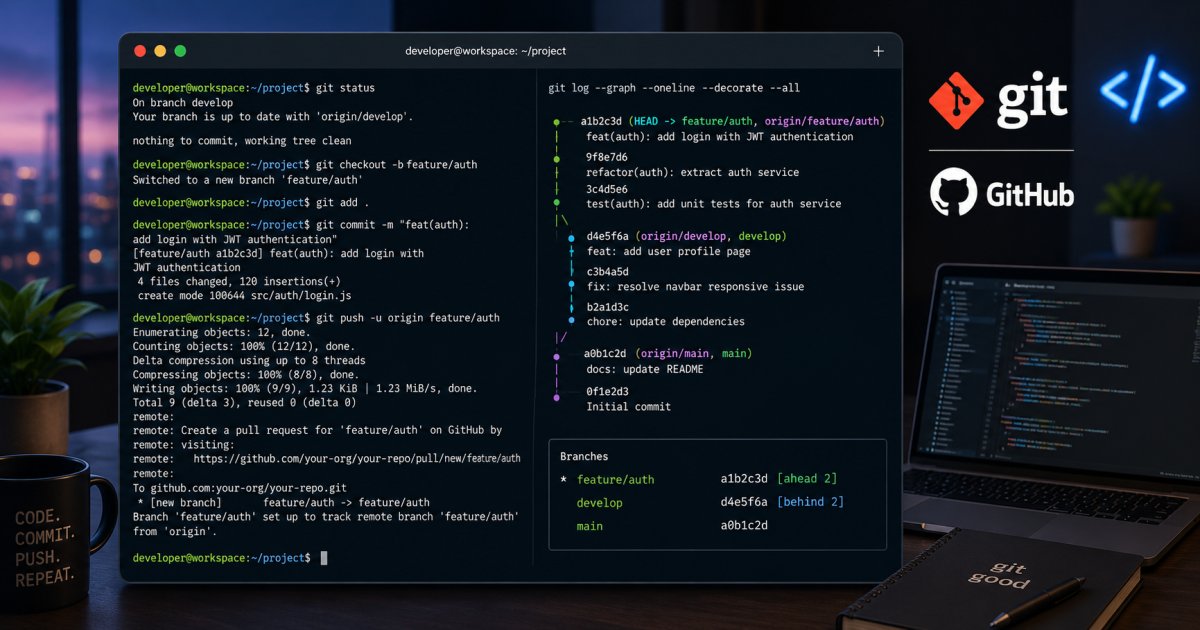
Task: Close the terminal with the red button
Action: click(138, 51)
